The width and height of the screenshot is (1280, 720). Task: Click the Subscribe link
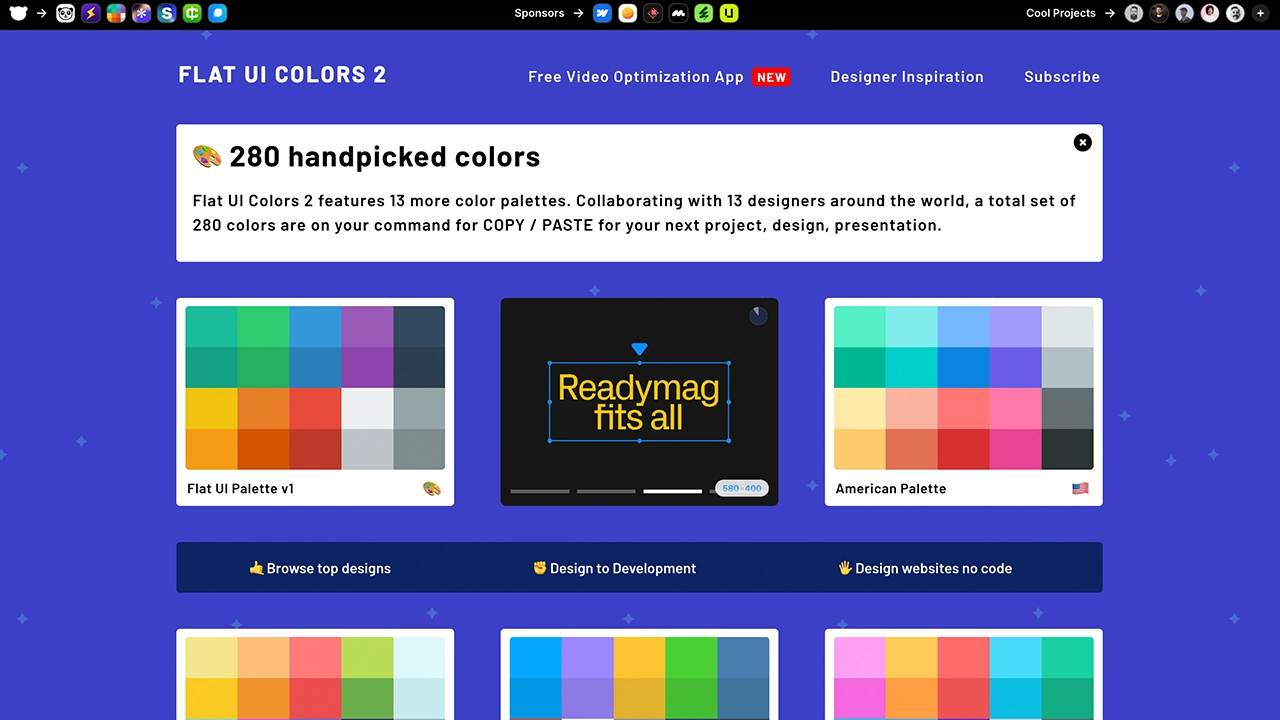point(1061,77)
